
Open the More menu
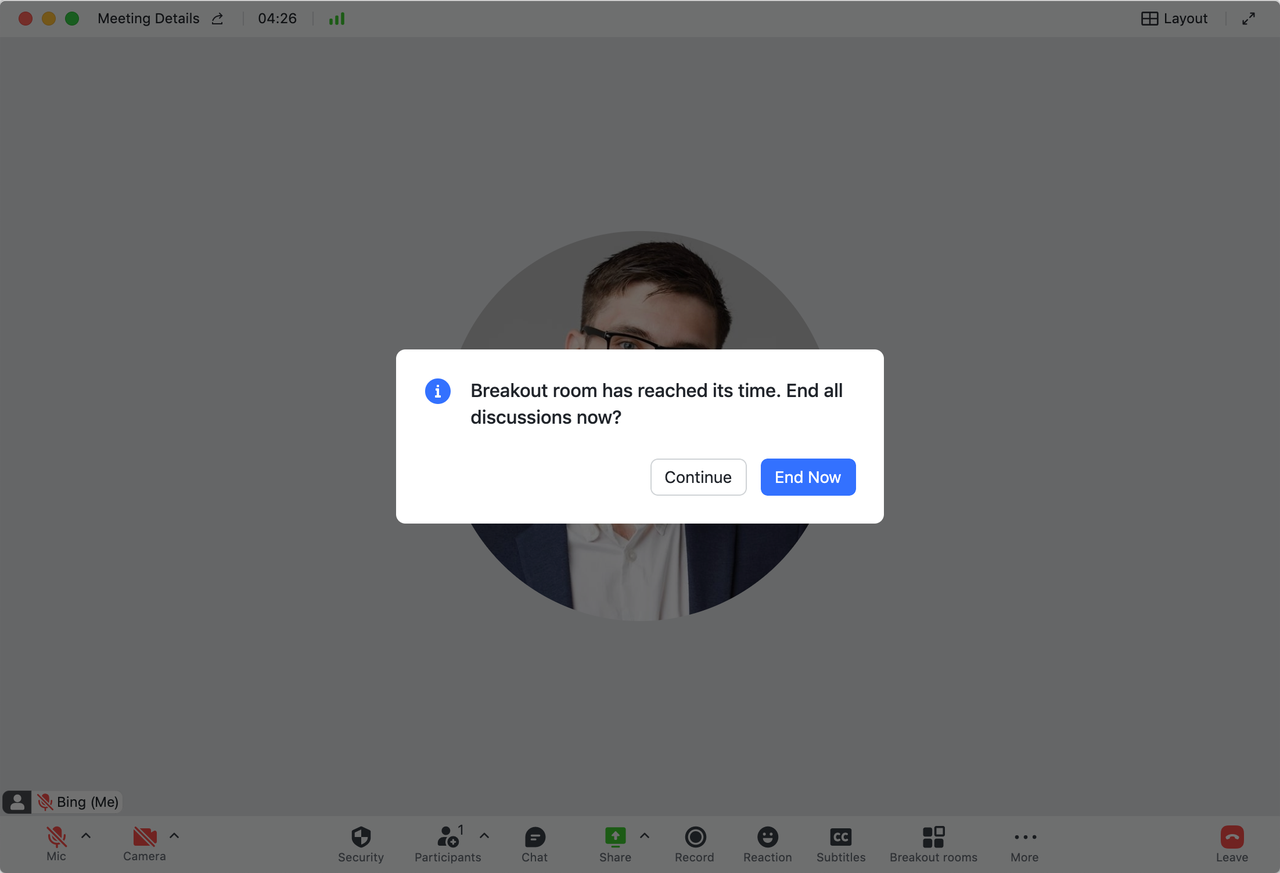[x=1025, y=837]
